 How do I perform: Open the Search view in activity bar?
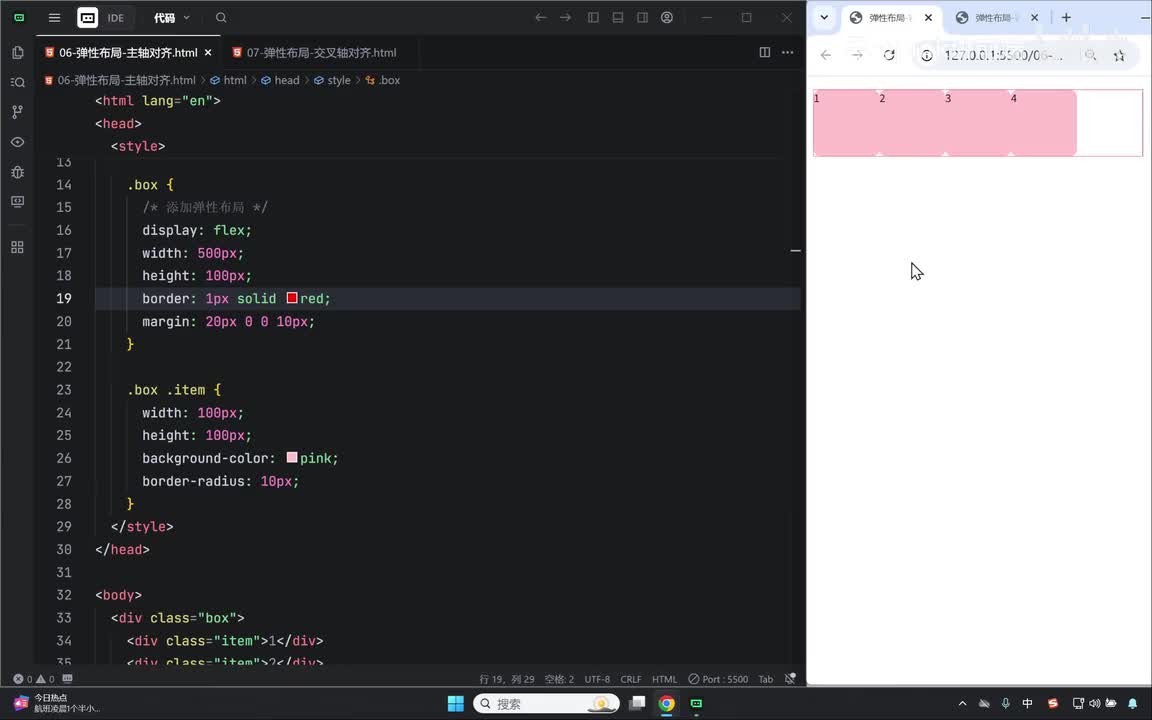click(18, 82)
